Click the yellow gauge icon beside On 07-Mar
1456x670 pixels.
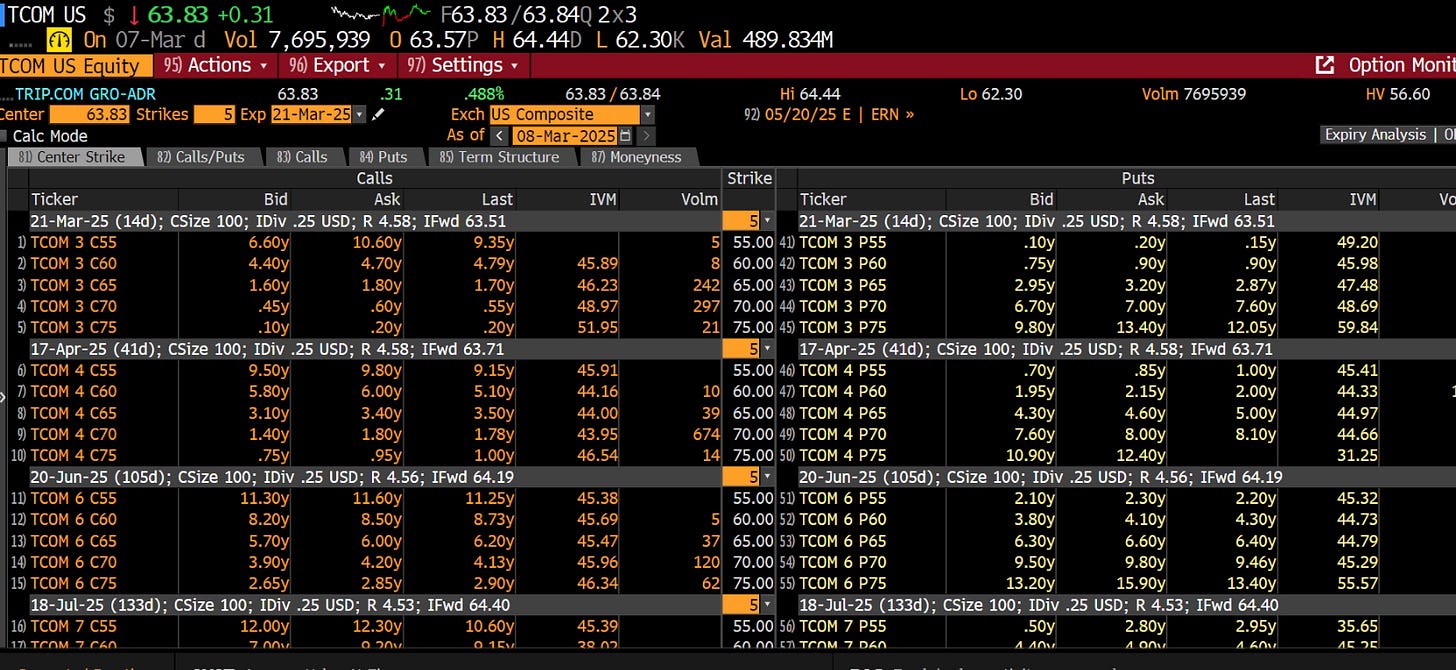click(60, 40)
